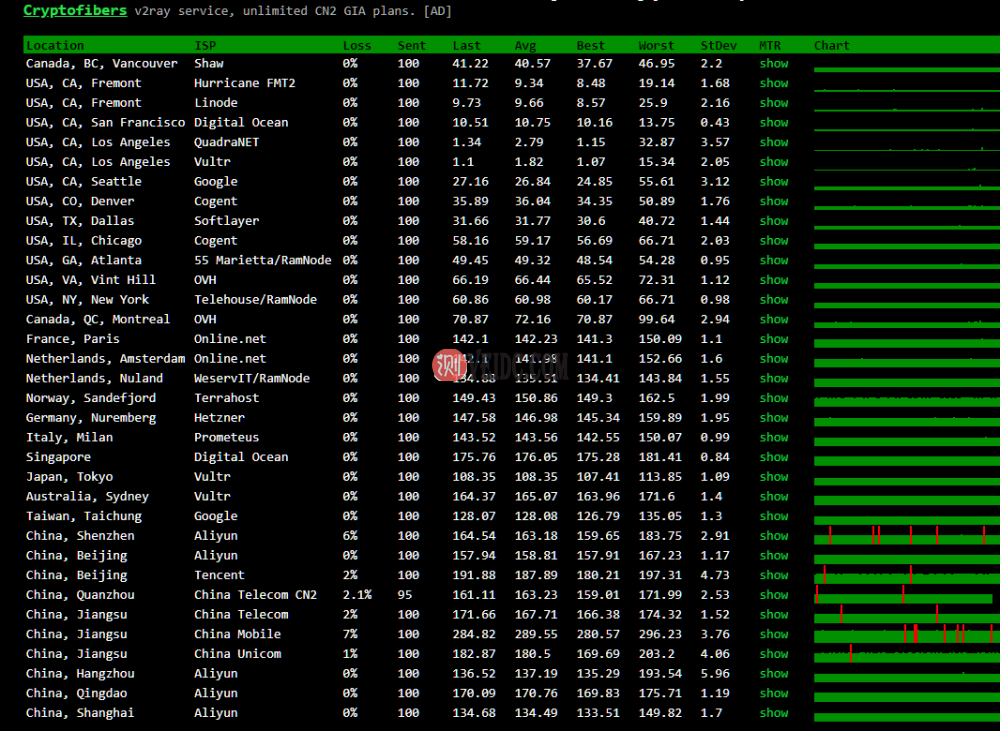Click the Loss column header

357,45
